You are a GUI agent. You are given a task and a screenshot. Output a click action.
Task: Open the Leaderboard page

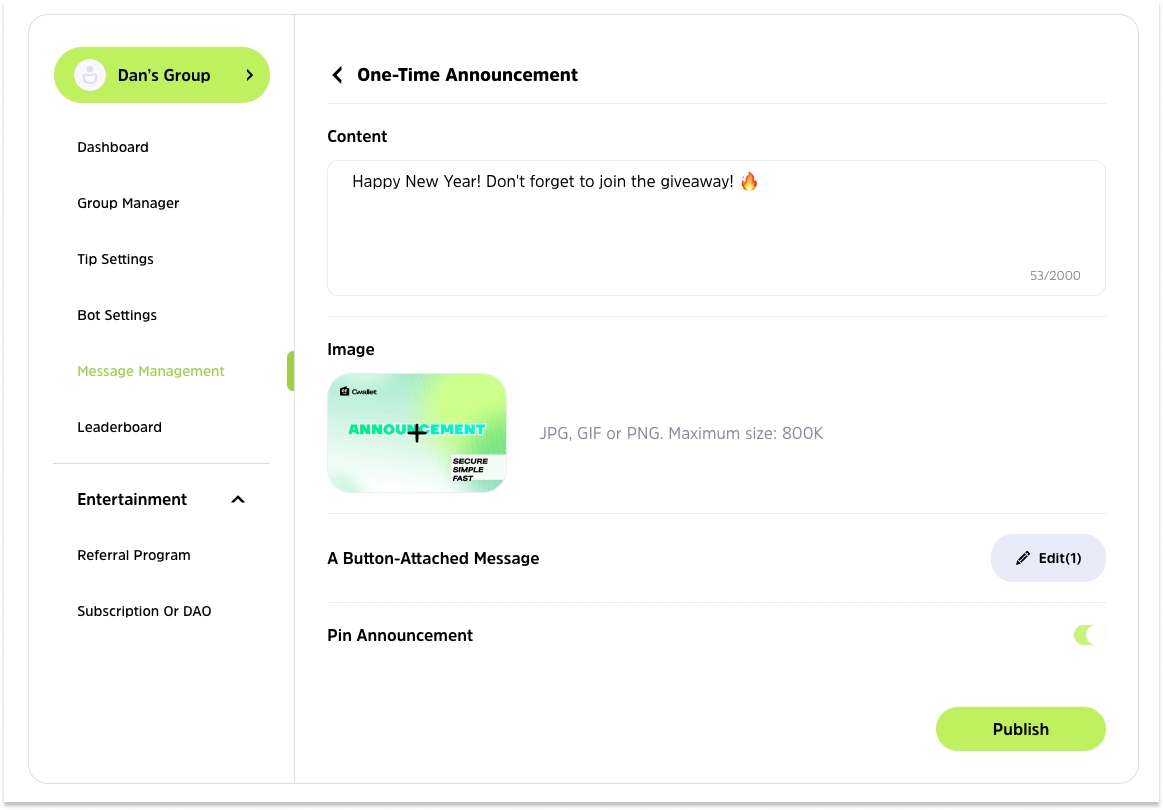point(119,427)
